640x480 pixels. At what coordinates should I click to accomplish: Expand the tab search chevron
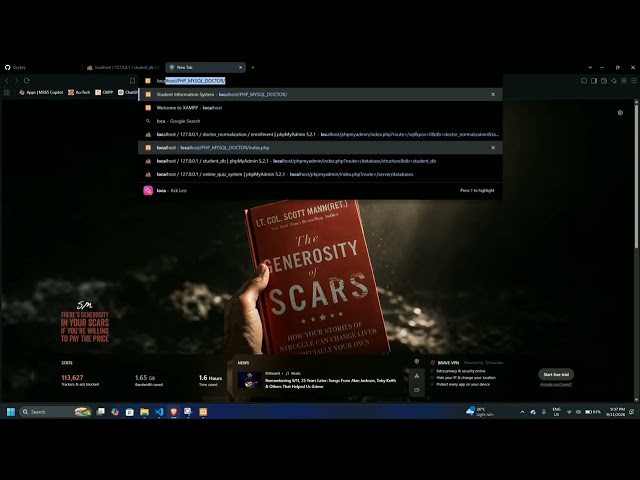tap(590, 67)
